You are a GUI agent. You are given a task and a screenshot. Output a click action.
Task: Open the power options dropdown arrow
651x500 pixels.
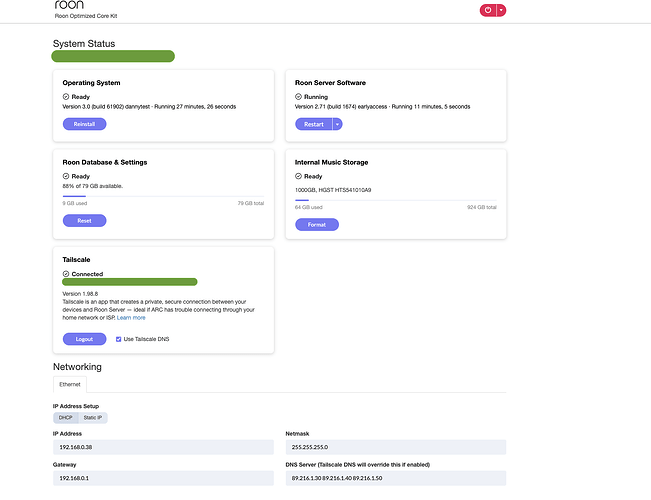501,10
